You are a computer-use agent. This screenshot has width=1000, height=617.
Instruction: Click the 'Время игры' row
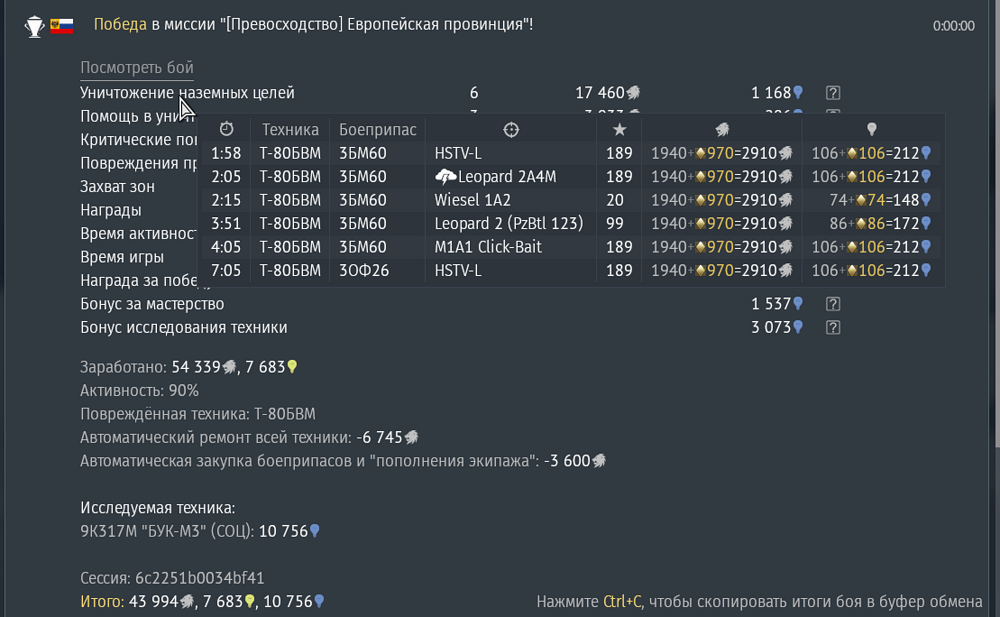122,257
